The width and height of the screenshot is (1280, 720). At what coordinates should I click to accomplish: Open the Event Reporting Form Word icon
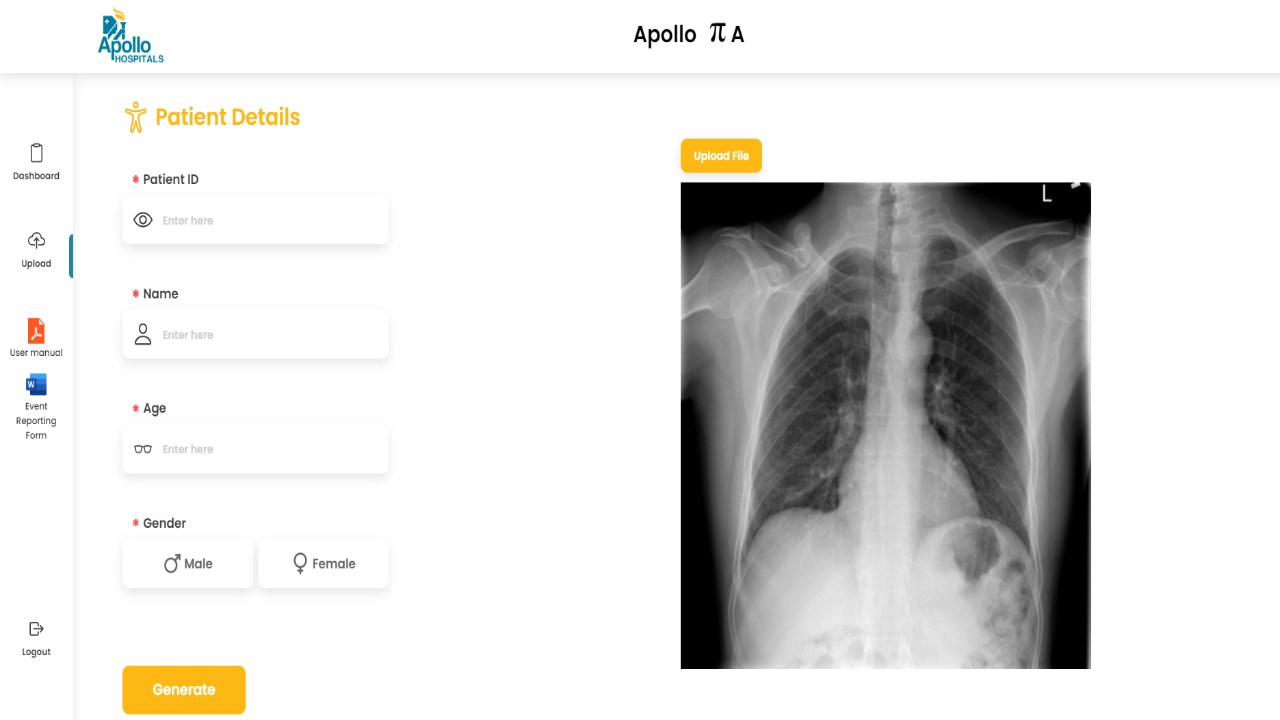tap(36, 384)
